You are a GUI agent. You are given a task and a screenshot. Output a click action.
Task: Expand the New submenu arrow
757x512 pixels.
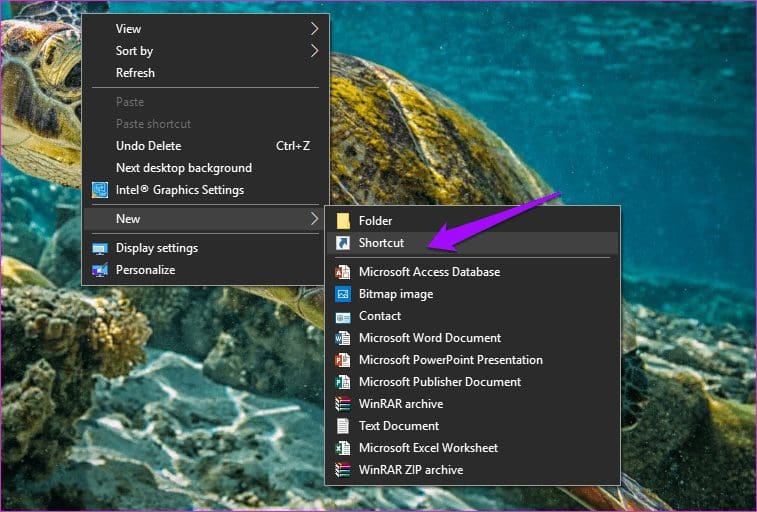pyautogui.click(x=314, y=219)
